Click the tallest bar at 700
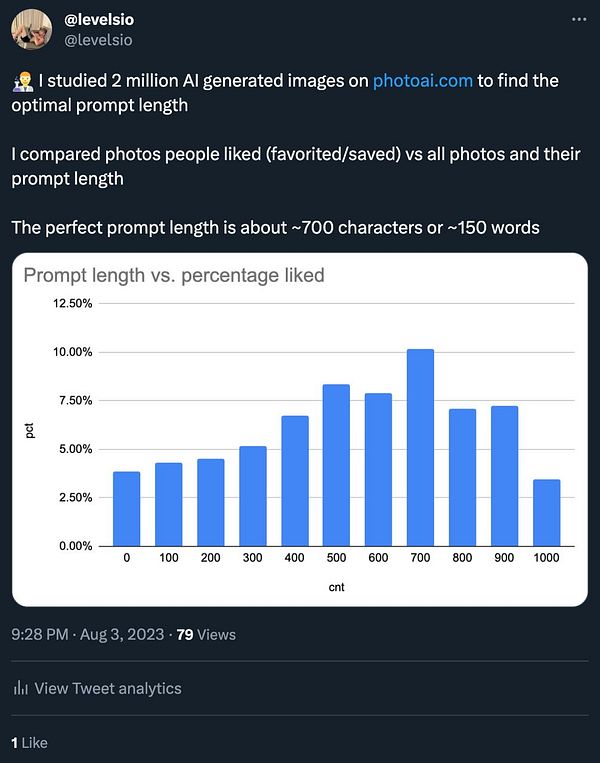This screenshot has width=600, height=763. 420,448
